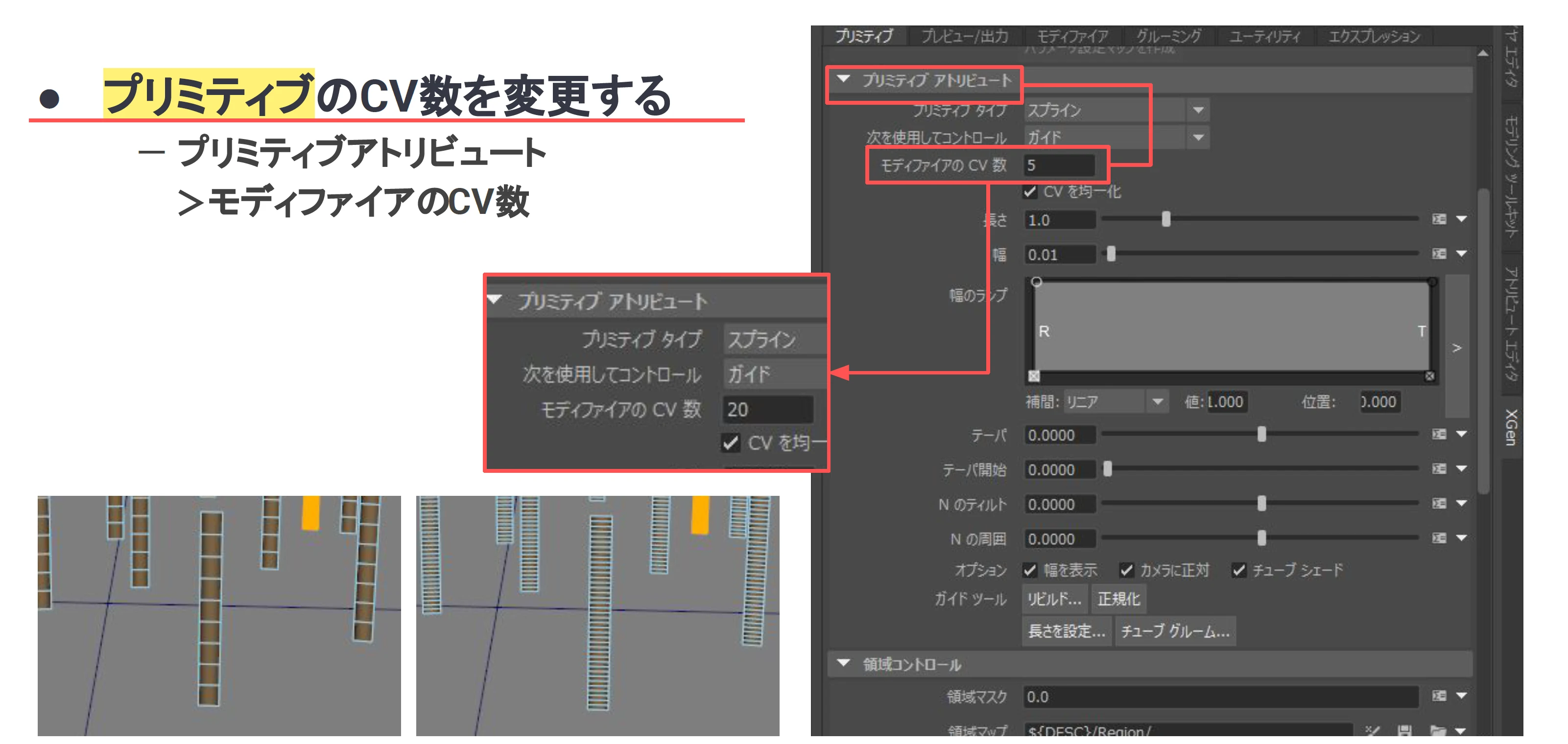Click the left viewport thumbnail with few CVs

[x=219, y=616]
